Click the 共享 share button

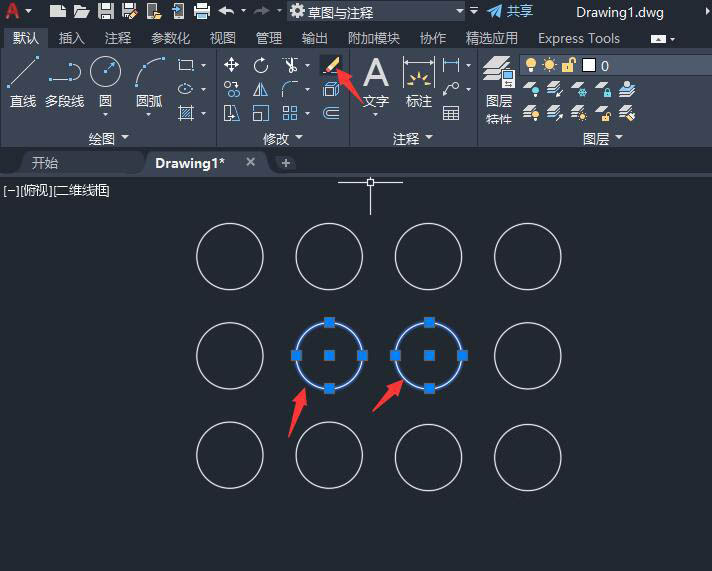[x=510, y=11]
